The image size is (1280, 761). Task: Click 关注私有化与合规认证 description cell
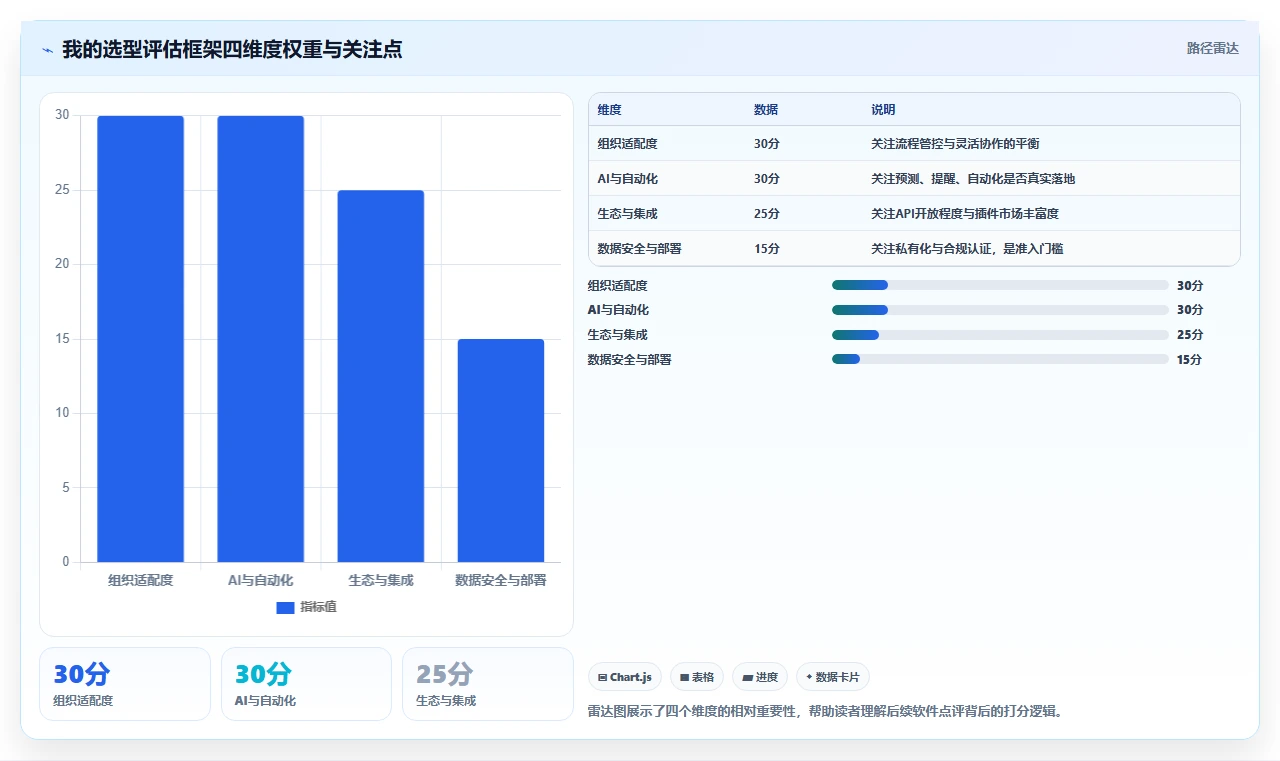point(967,249)
